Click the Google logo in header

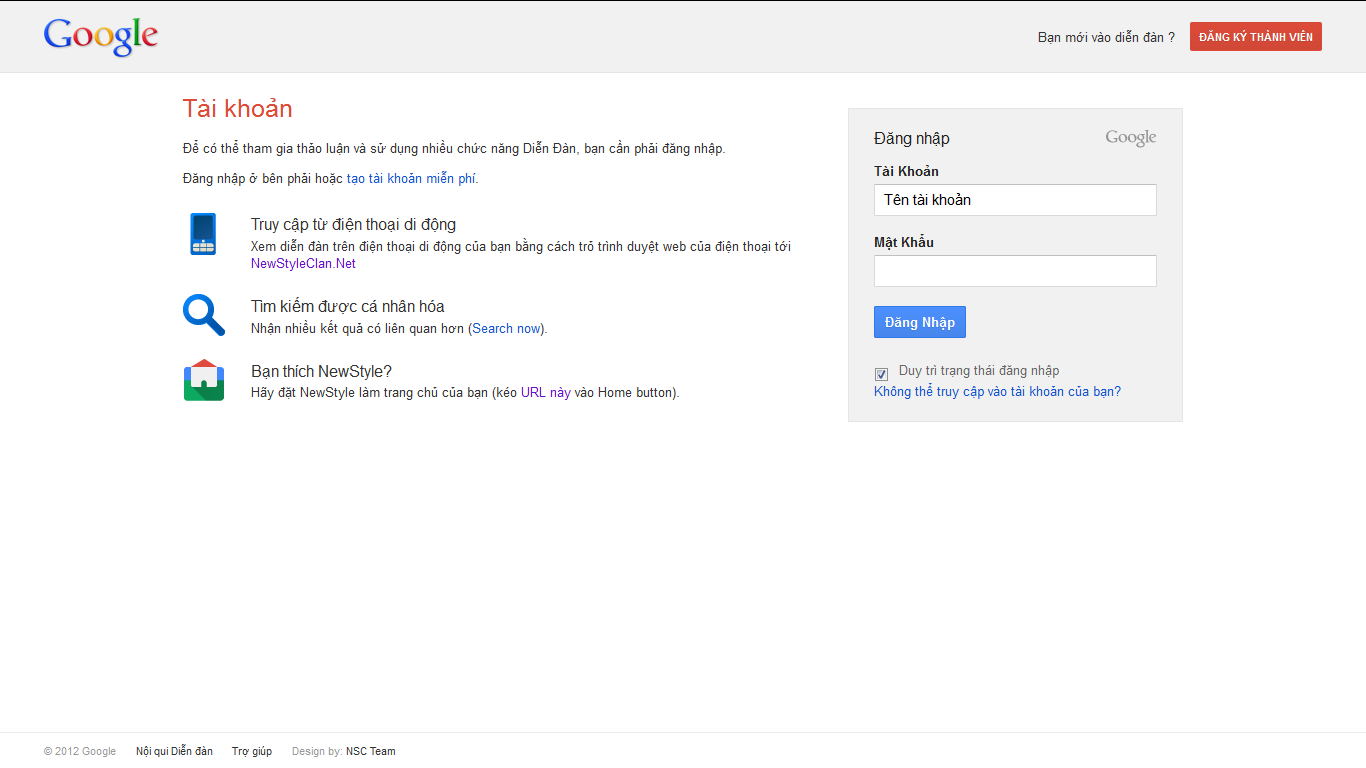[101, 36]
